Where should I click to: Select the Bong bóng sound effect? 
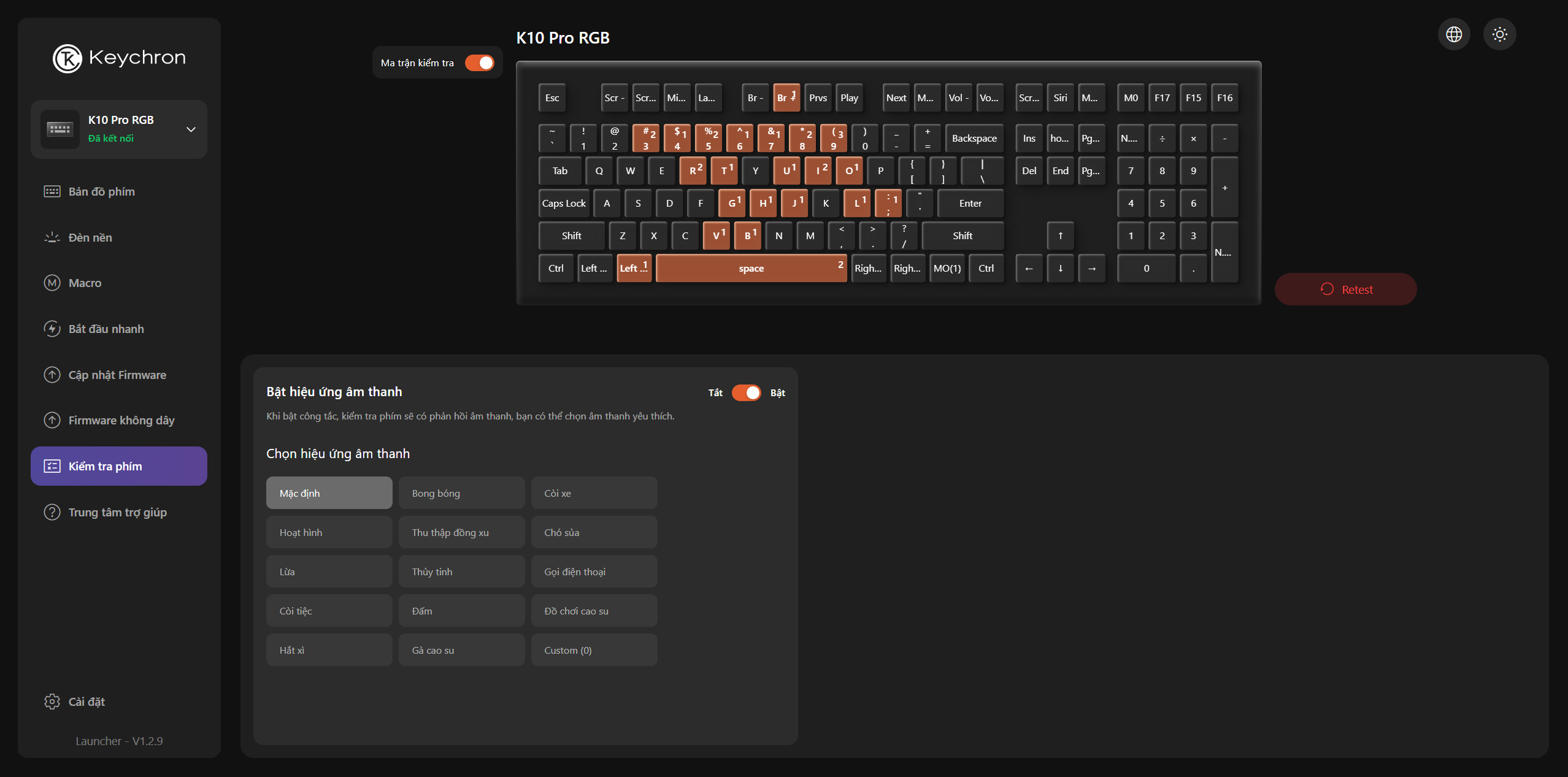(461, 493)
